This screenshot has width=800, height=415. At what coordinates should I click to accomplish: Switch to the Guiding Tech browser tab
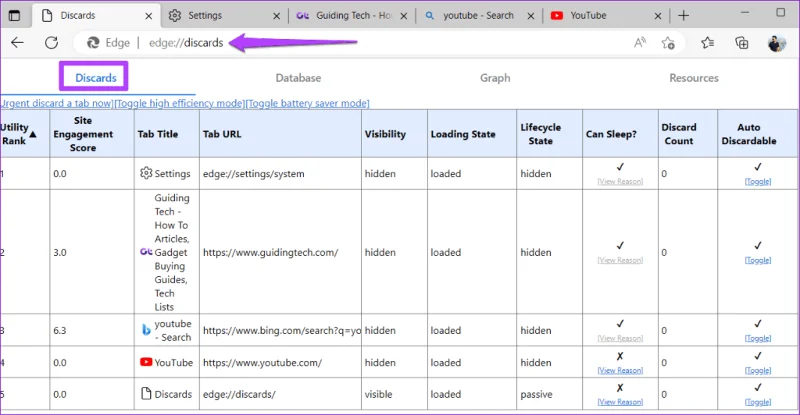352,15
